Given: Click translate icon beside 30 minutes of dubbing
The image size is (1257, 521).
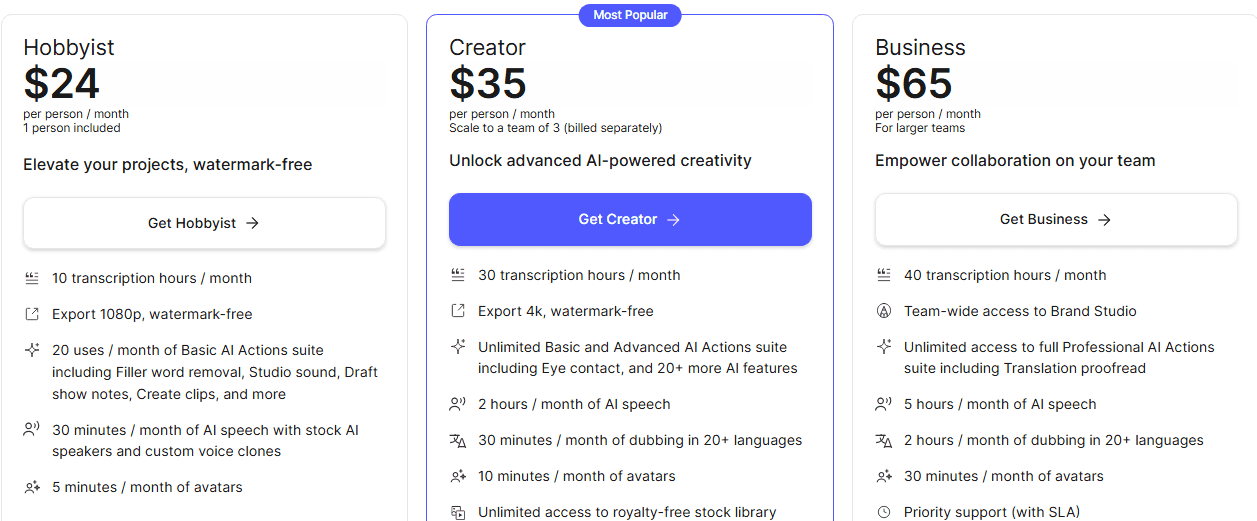Looking at the screenshot, I should (x=458, y=440).
